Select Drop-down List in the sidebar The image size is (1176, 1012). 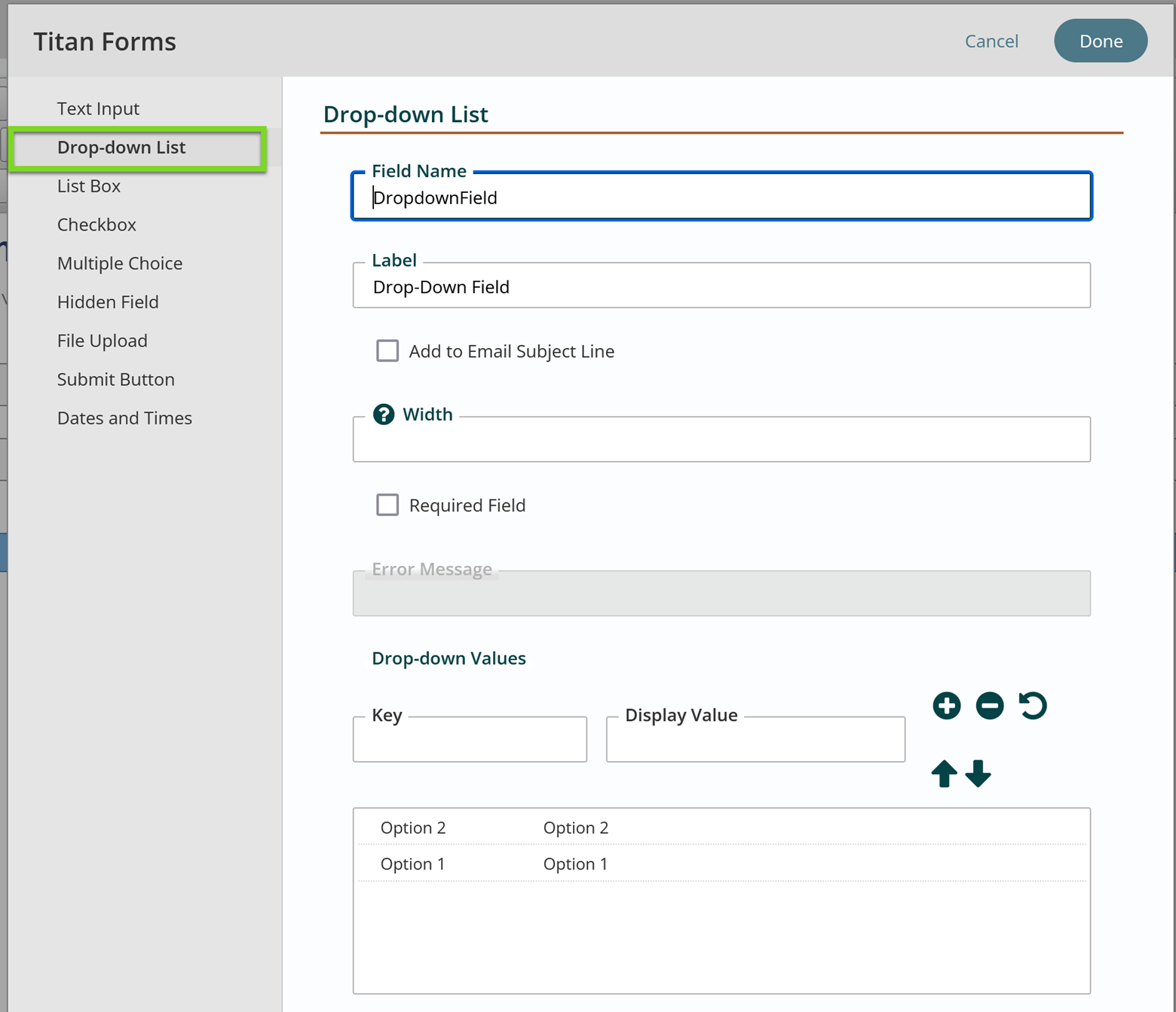tap(121, 147)
